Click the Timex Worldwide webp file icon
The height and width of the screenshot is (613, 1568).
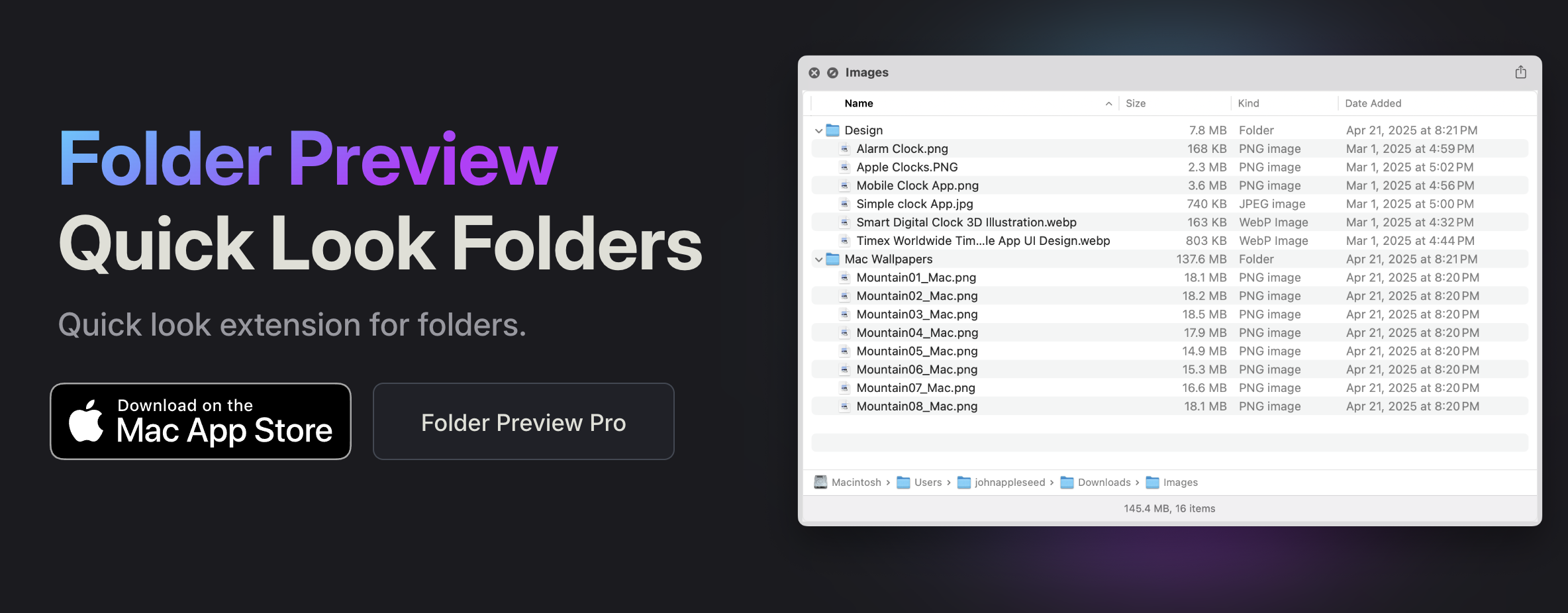[x=844, y=241]
